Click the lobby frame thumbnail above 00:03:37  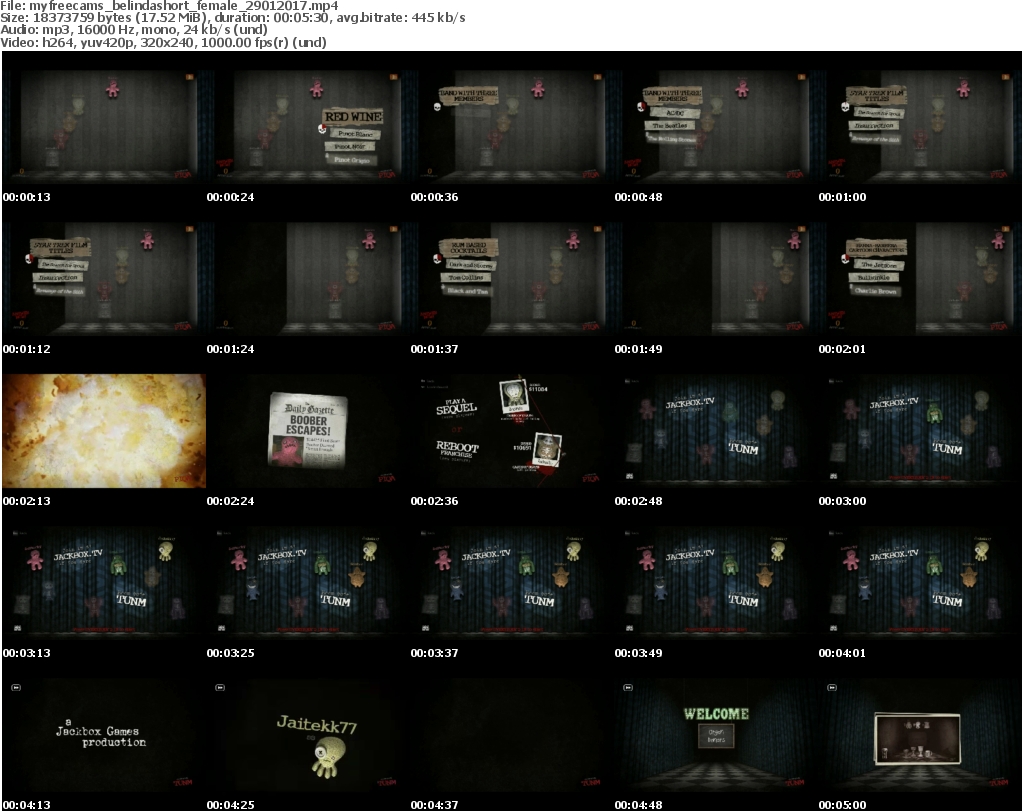click(512, 583)
